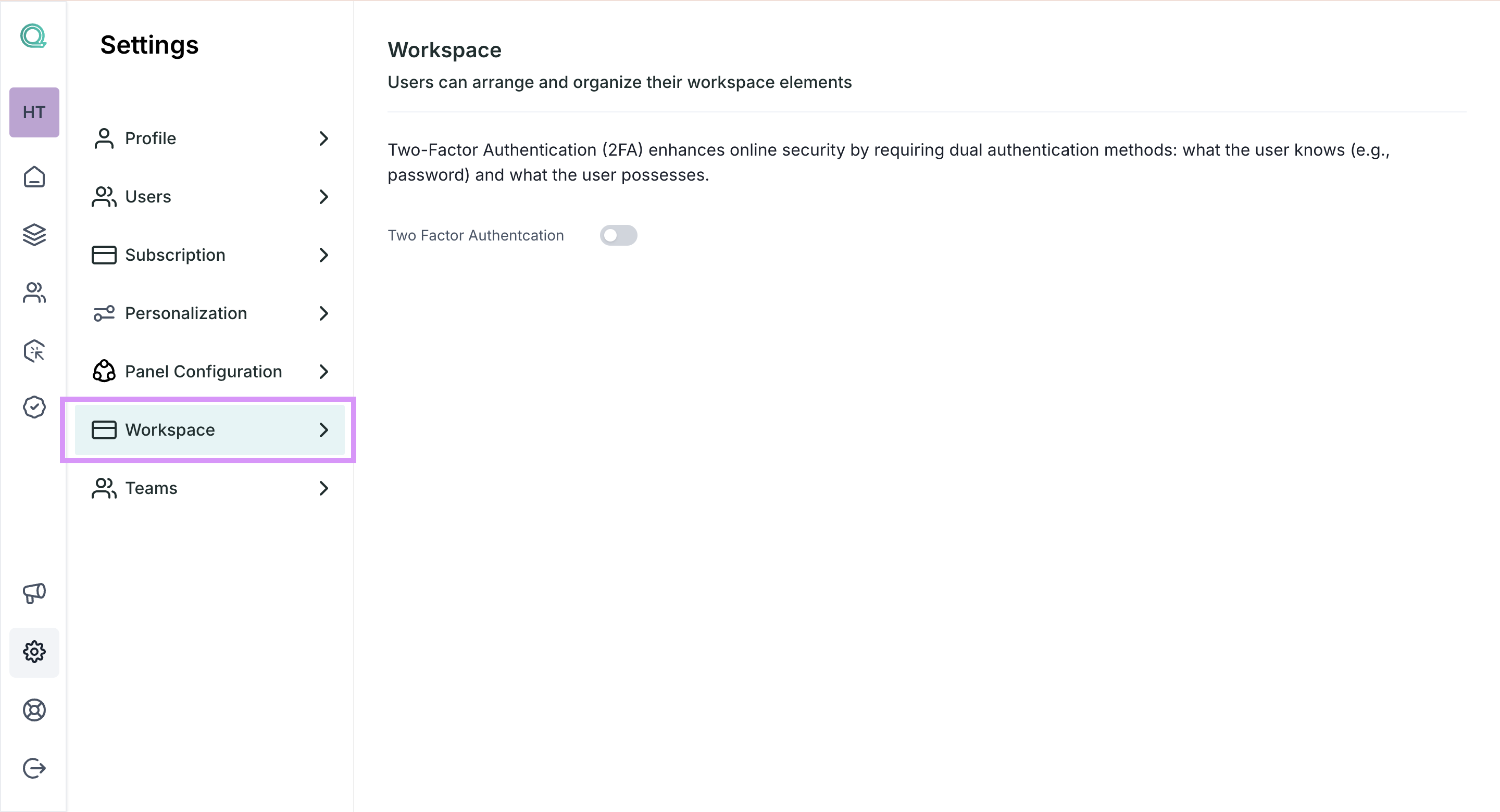The image size is (1500, 812).
Task: Open the people icon in the left sidebar
Action: tap(34, 293)
